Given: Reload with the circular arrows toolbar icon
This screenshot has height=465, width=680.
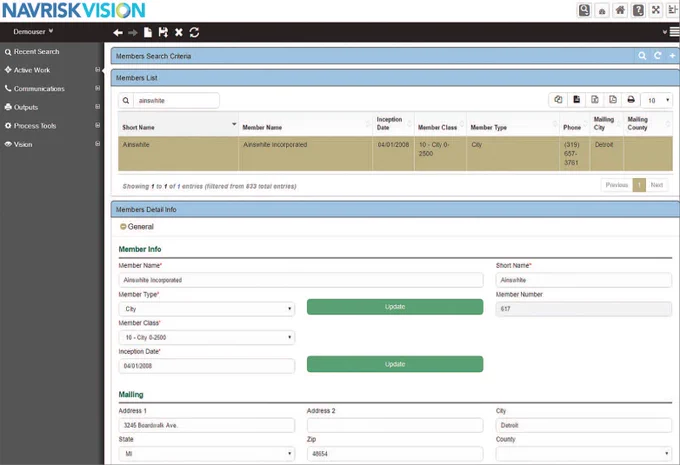Looking at the screenshot, I should [194, 33].
